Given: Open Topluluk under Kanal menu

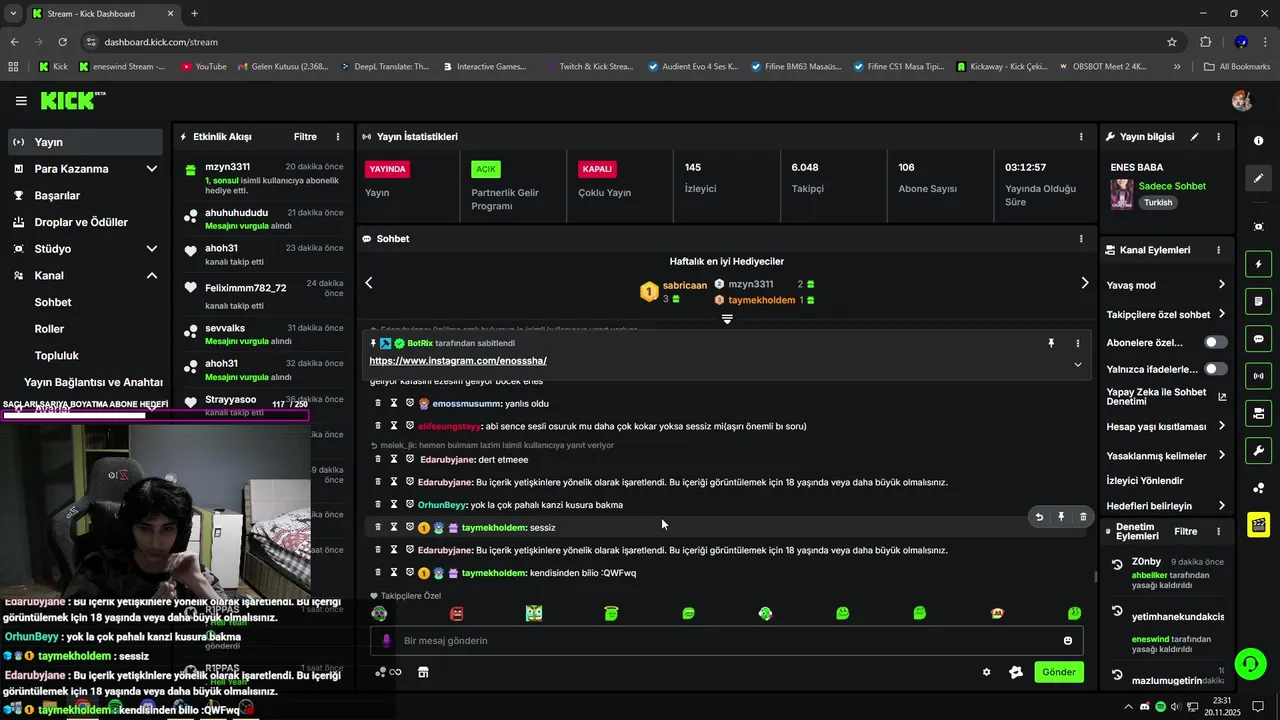Looking at the screenshot, I should (x=57, y=356).
